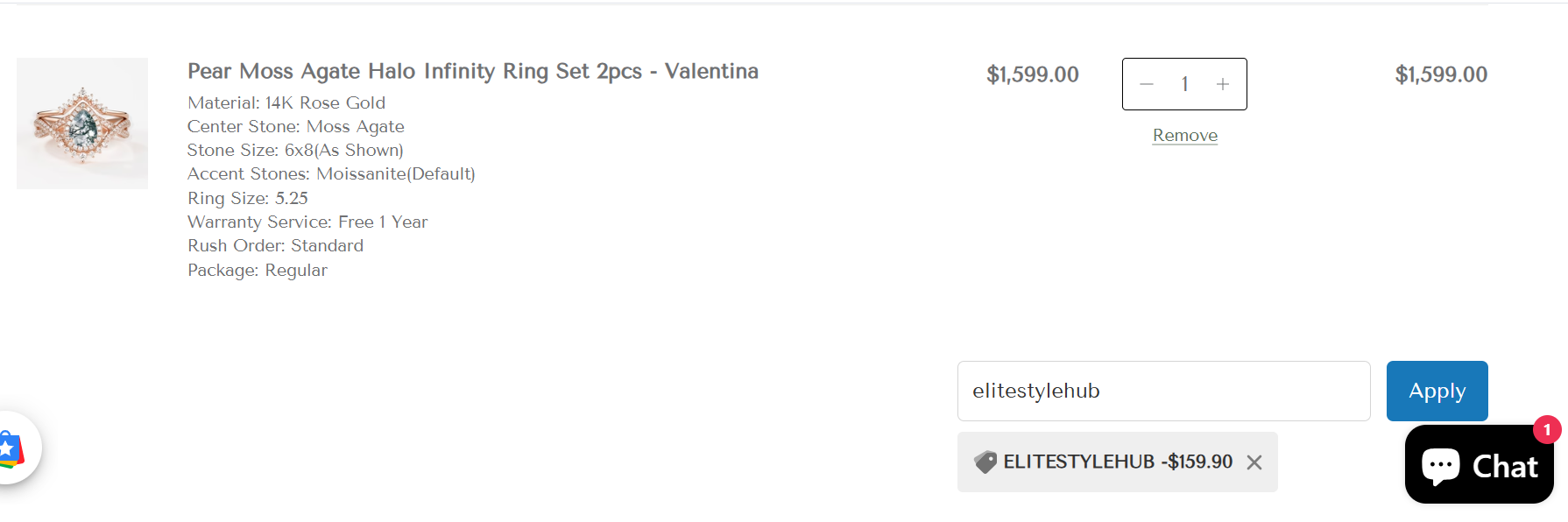This screenshot has width=1568, height=522.
Task: Open the ring product thumbnail
Action: point(82,123)
